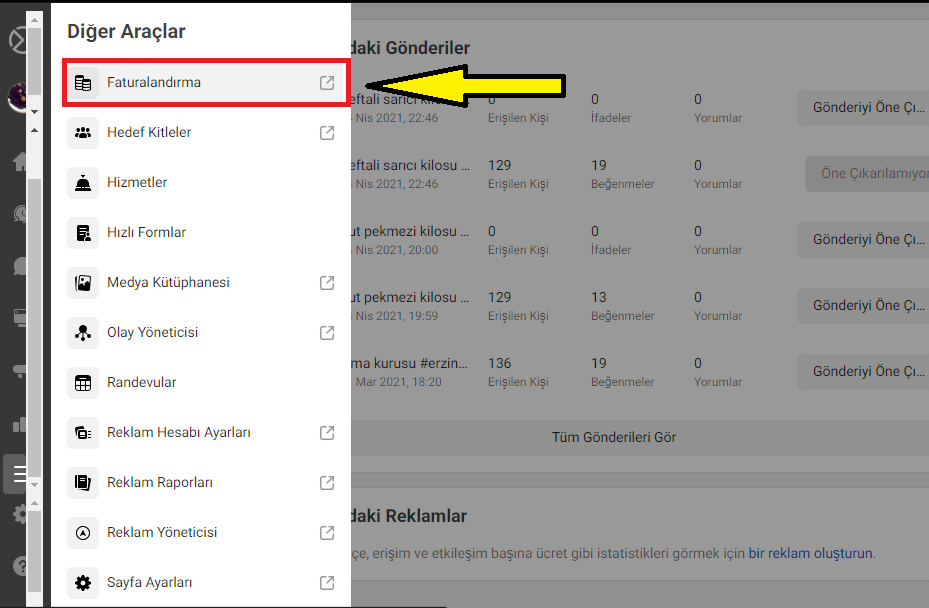
Task: Click the Randevular calendar grid icon
Action: (83, 383)
